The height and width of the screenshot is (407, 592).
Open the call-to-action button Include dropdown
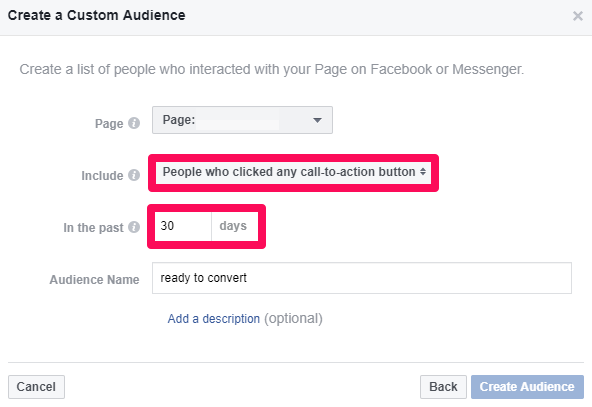coord(293,173)
